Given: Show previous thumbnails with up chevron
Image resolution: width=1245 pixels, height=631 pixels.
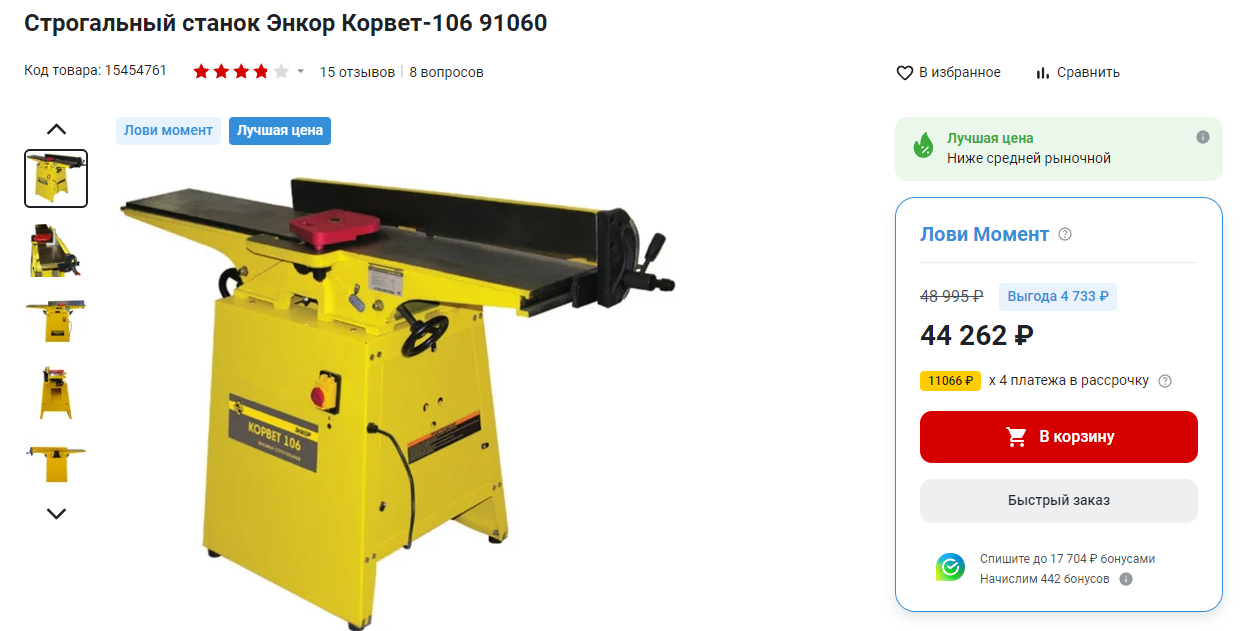Looking at the screenshot, I should click(57, 129).
